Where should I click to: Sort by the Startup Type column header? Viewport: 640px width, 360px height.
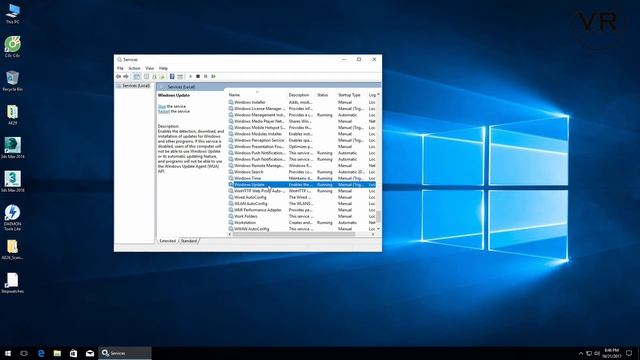pos(351,95)
